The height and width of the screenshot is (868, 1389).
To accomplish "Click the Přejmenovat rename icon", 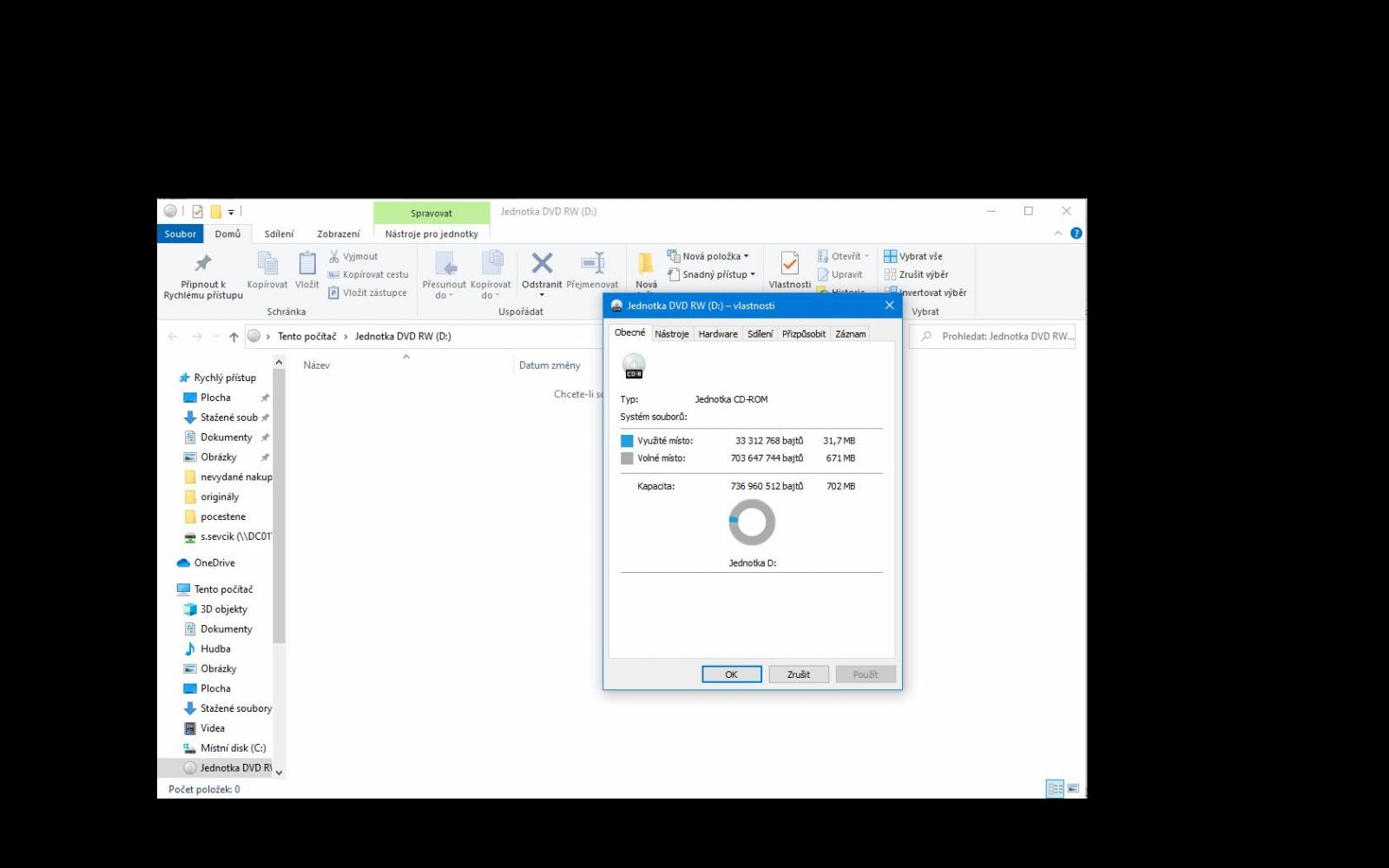I will pyautogui.click(x=593, y=263).
